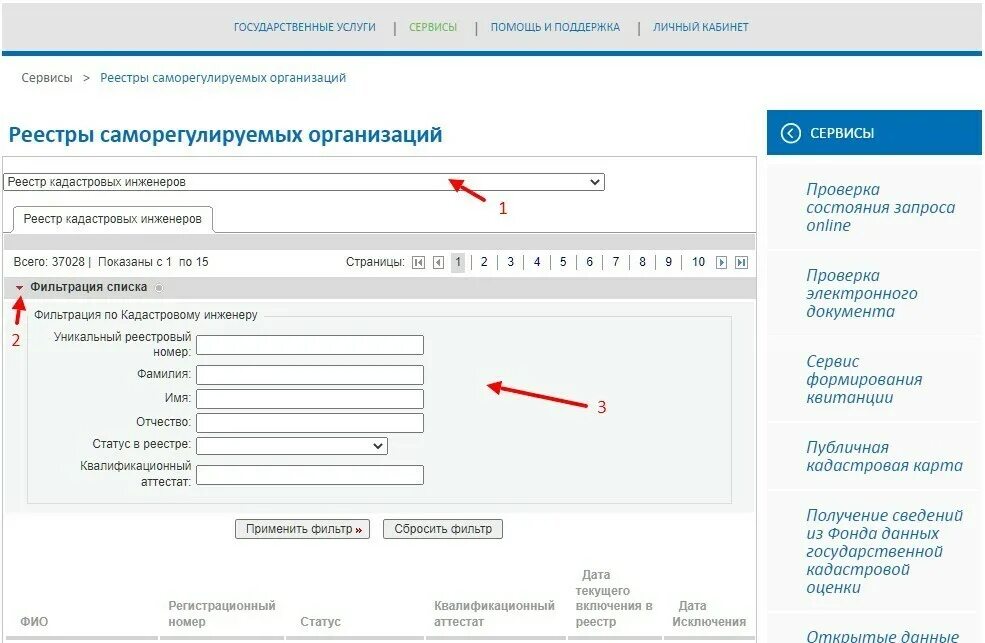This screenshot has height=643, width=985.
Task: Open Сервис формирования квитанции link
Action: coord(864,379)
